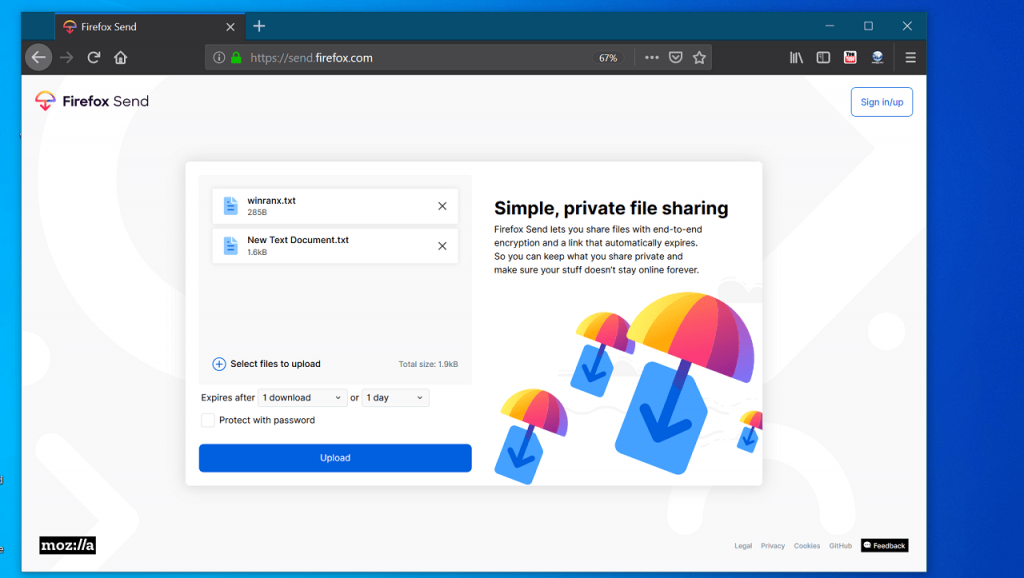Close the Firefox Send tab
Viewport: 1024px width, 578px height.
(x=230, y=27)
